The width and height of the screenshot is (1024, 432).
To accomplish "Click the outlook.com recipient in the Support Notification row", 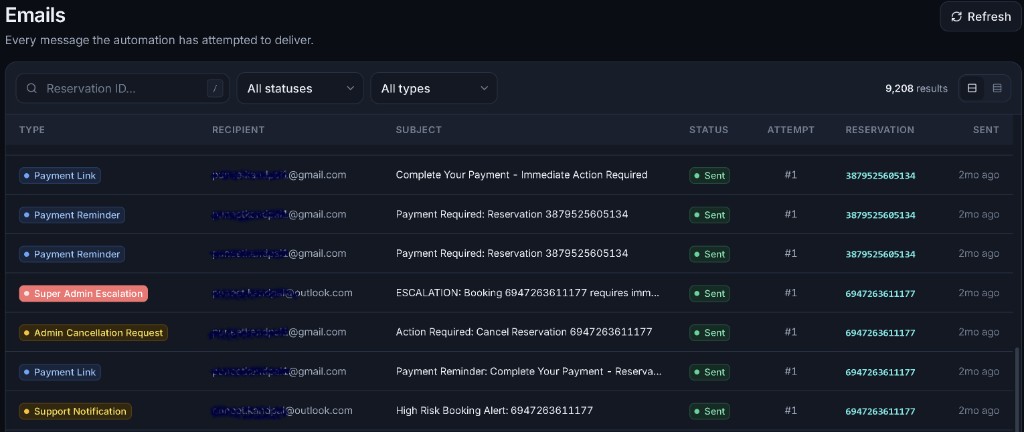I will (x=282, y=410).
